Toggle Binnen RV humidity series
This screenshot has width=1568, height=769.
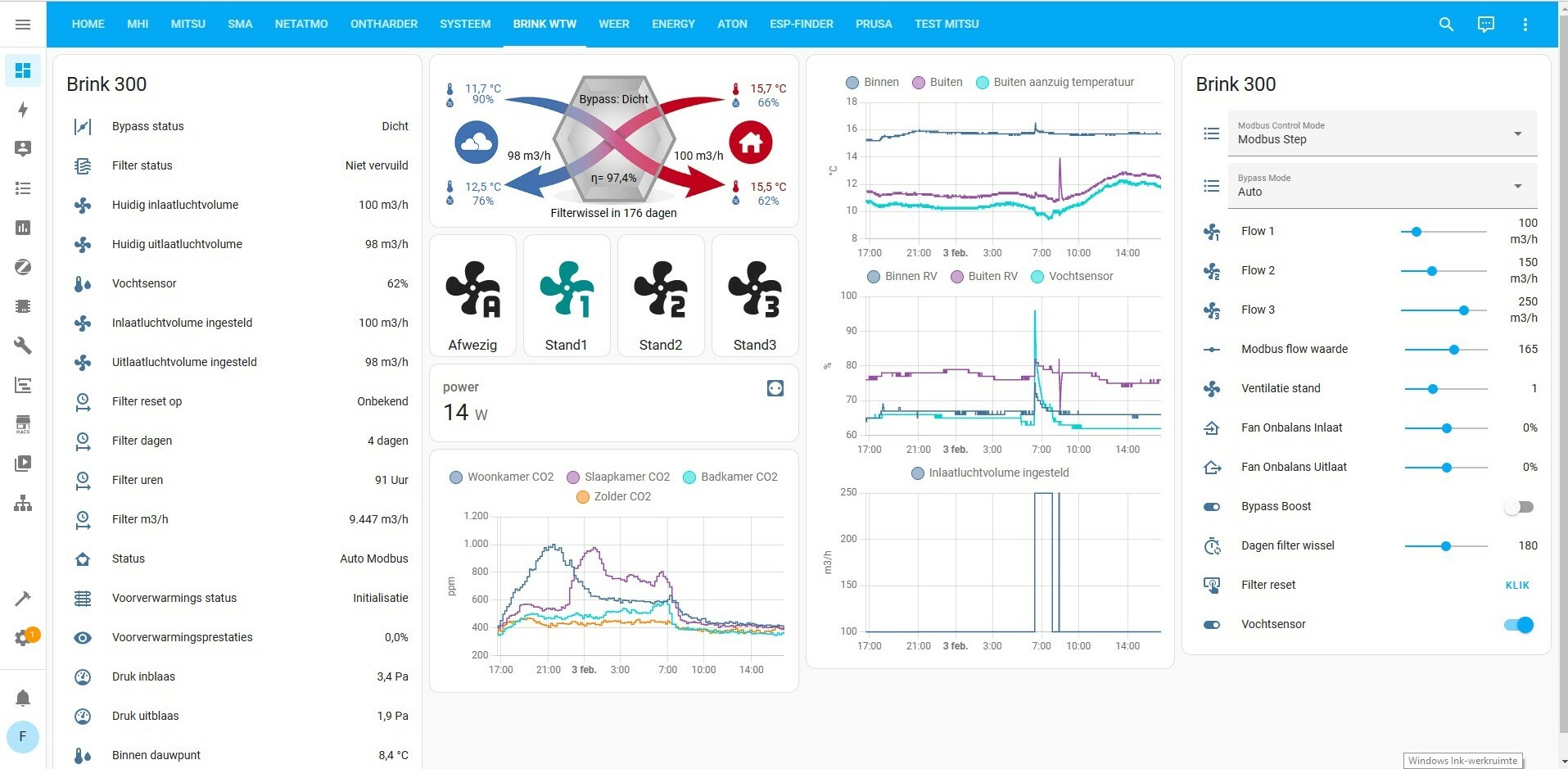[x=901, y=276]
